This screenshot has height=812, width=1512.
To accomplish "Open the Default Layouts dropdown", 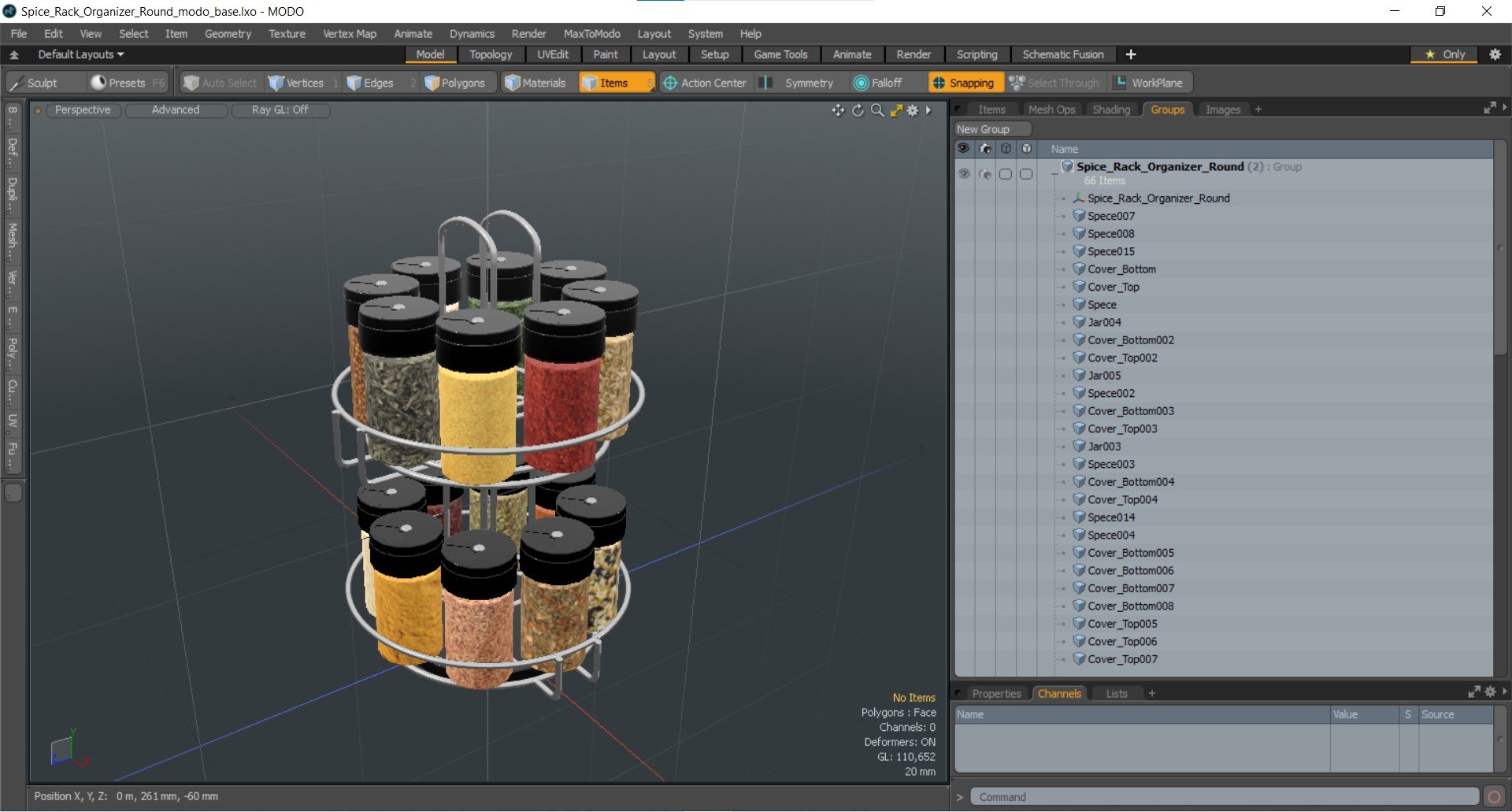I will [x=81, y=54].
